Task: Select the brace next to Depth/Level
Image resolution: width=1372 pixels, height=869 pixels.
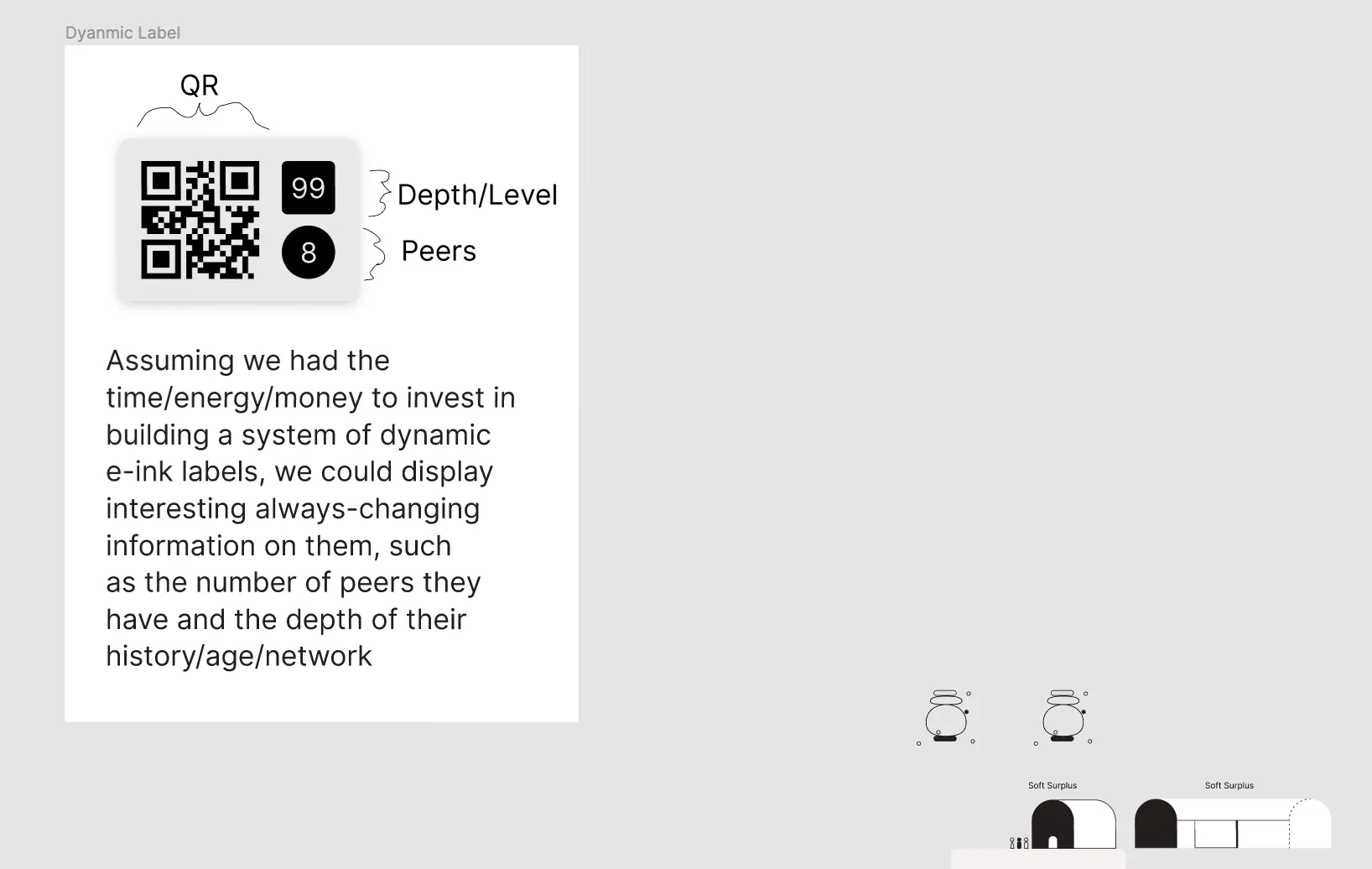Action: 380,194
